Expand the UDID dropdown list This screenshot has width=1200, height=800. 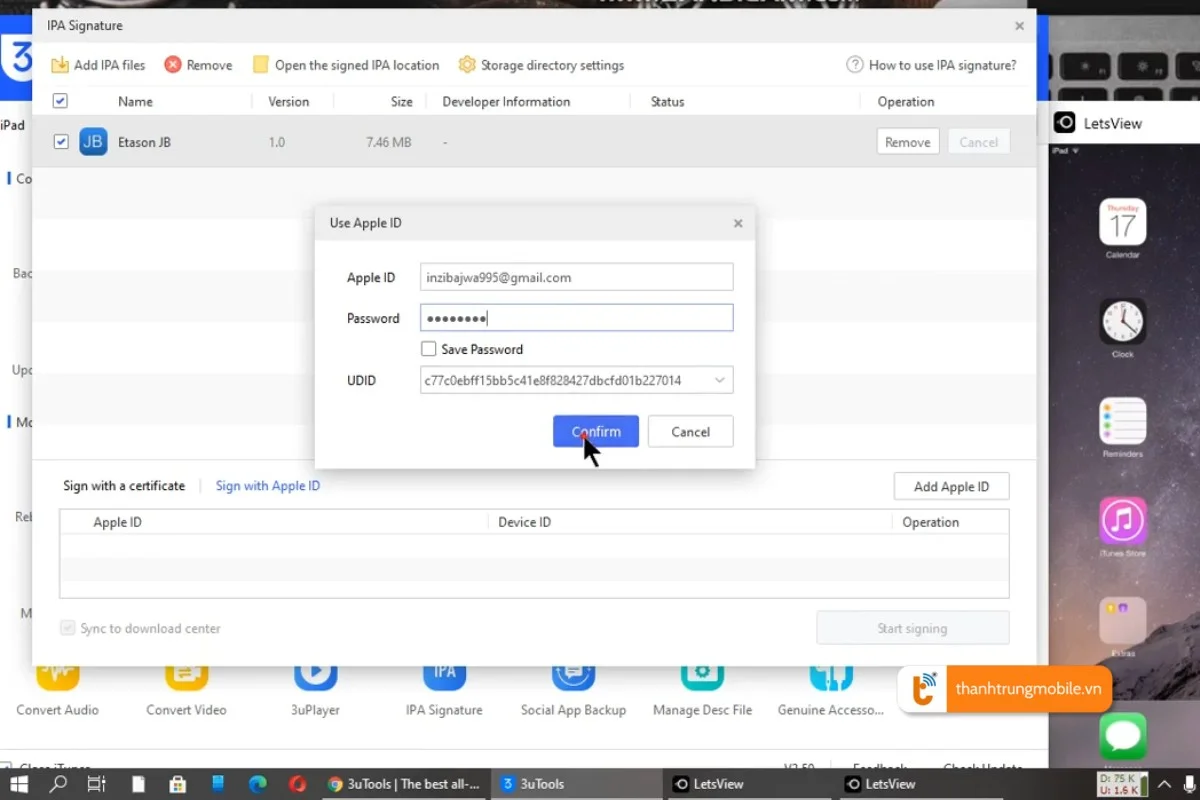(x=720, y=380)
